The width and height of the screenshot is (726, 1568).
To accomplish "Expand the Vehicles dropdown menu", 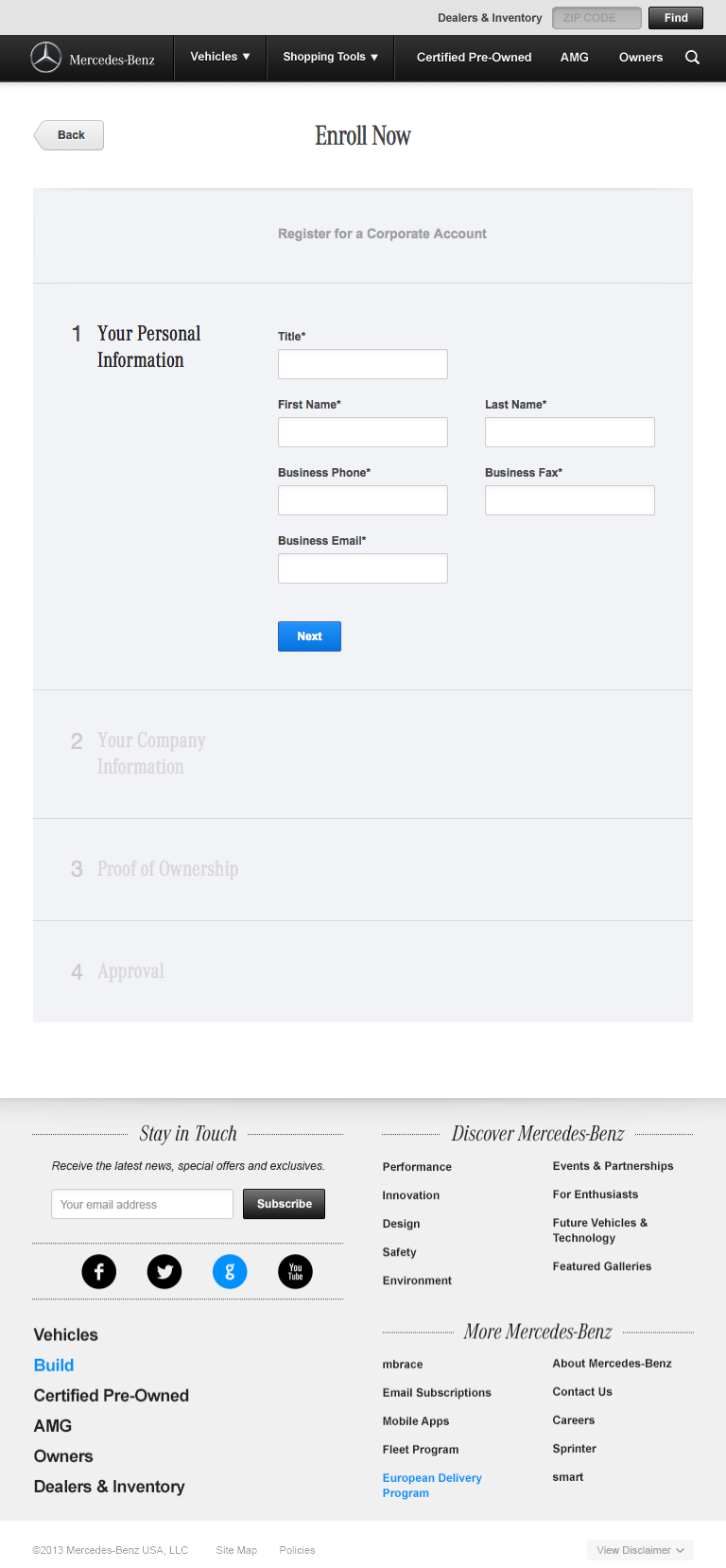I will click(220, 57).
